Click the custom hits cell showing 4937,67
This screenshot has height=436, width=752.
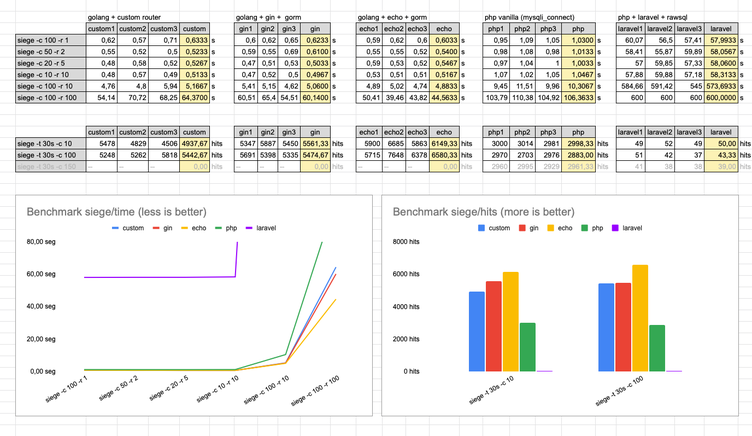(196, 144)
